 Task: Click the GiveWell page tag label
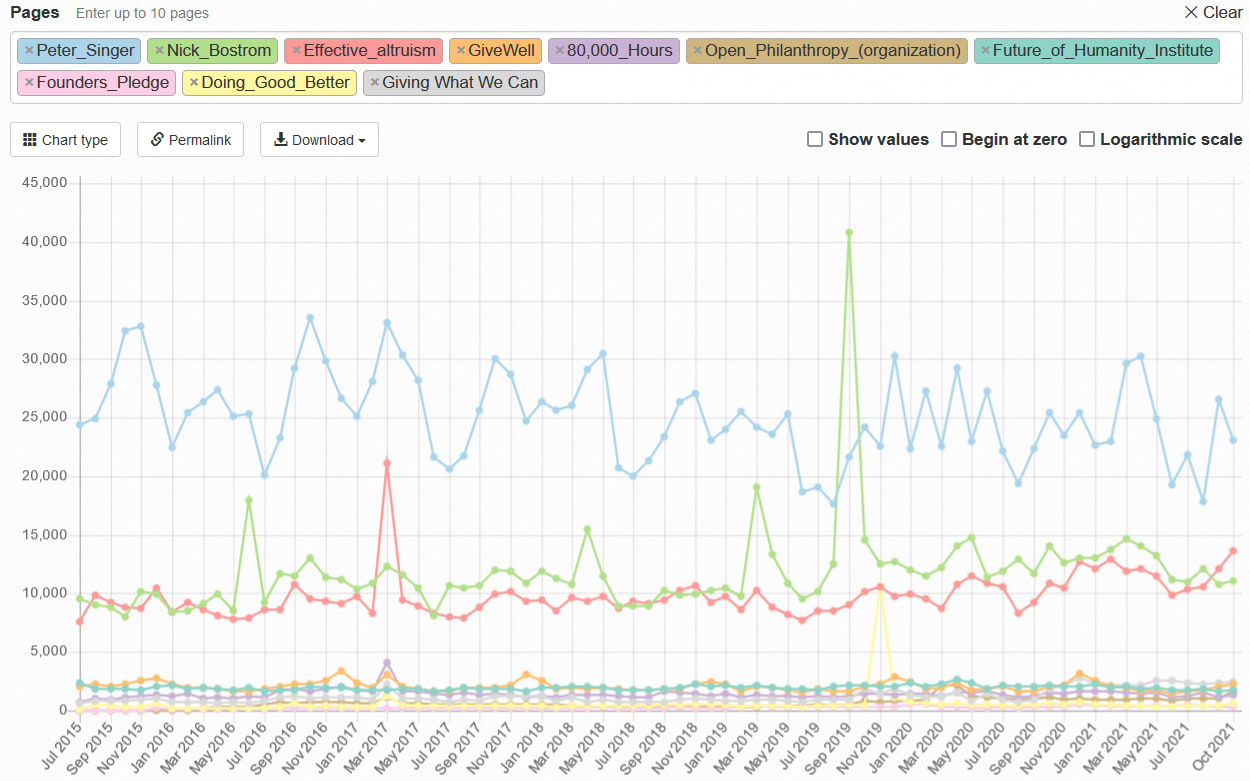[x=503, y=50]
